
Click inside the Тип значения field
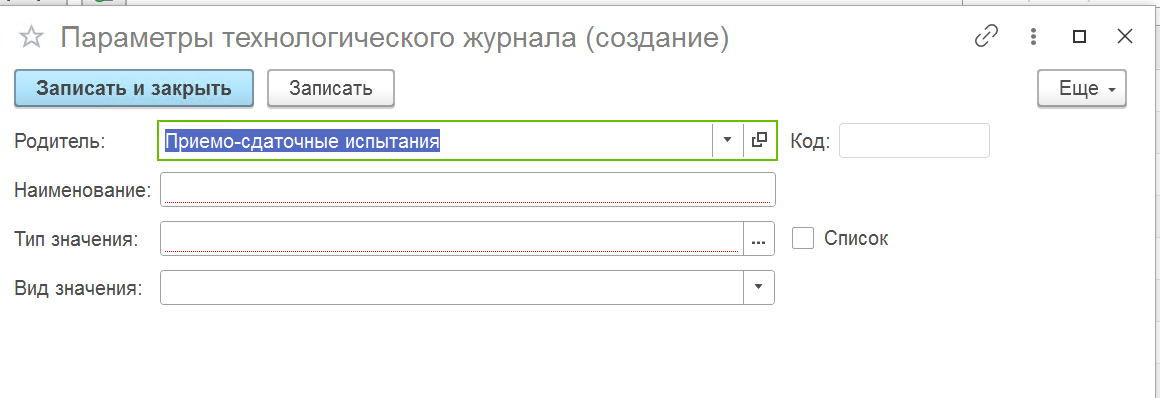click(451, 239)
